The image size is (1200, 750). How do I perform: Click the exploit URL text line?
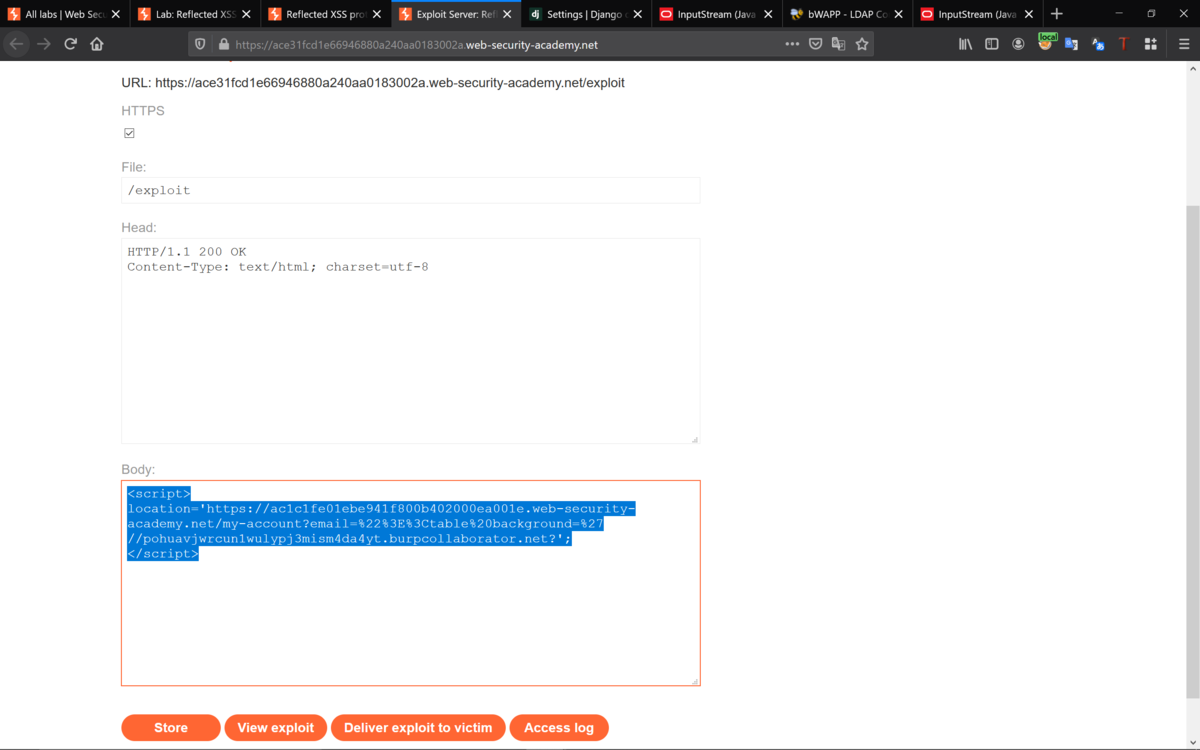point(373,83)
